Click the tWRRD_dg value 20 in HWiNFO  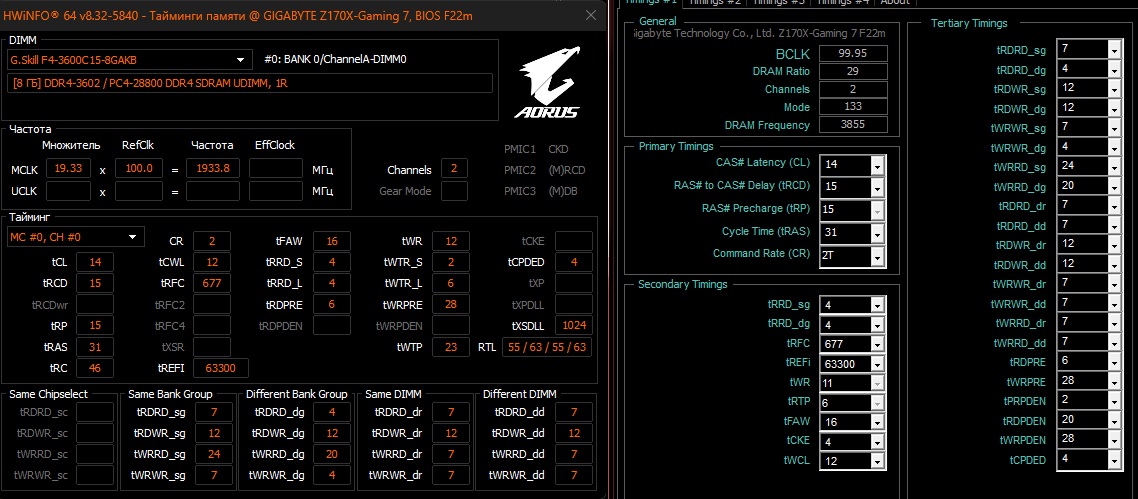332,454
